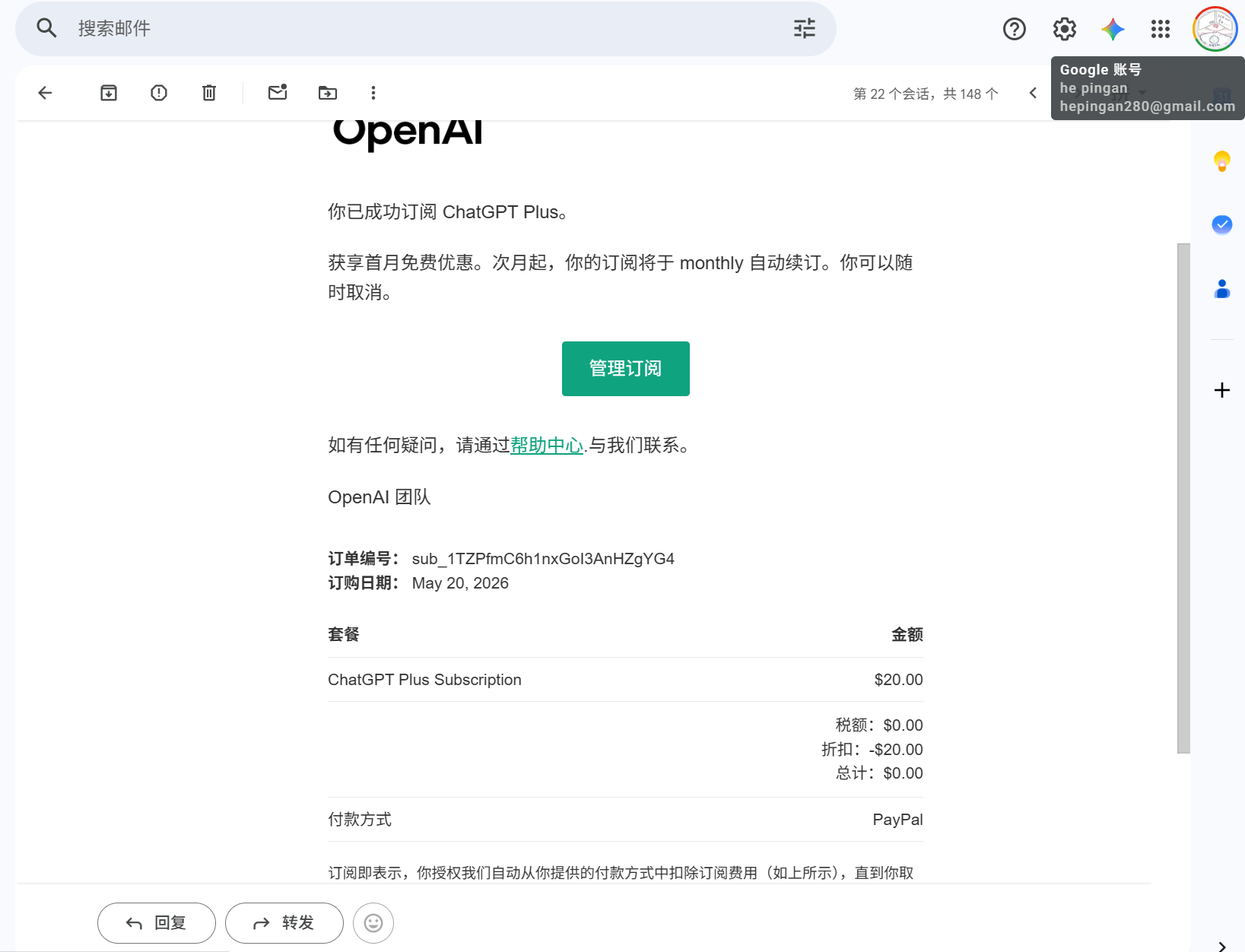Delete this email with trash icon
This screenshot has height=952, width=1245.
209,93
